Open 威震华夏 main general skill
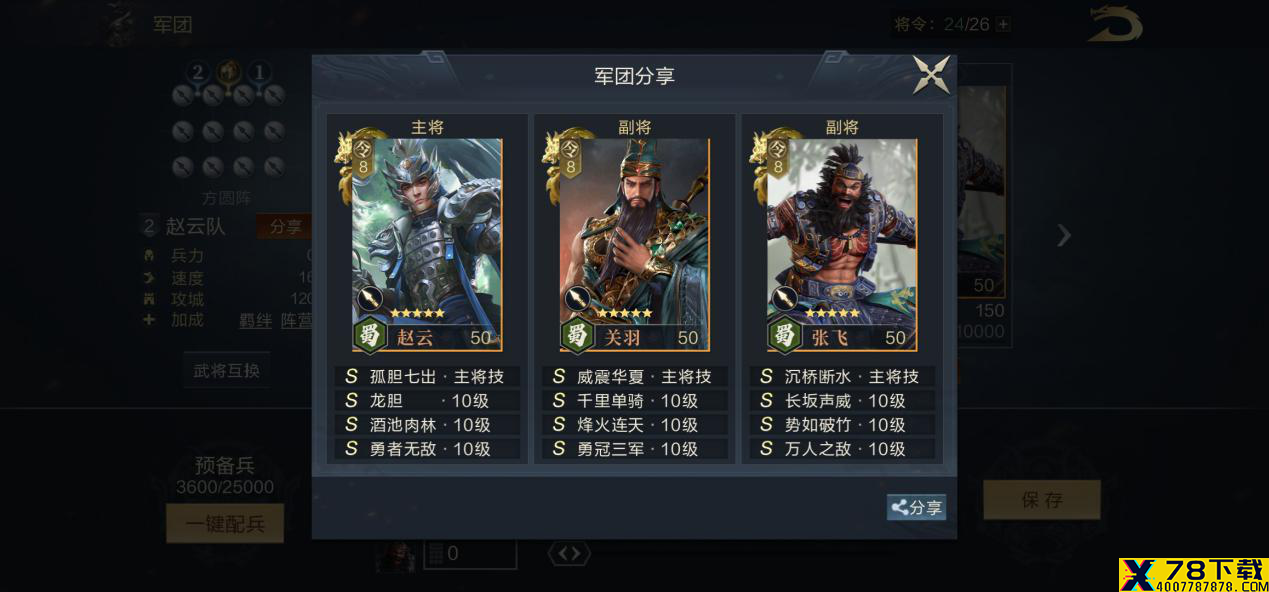The width and height of the screenshot is (1269, 592). [634, 377]
